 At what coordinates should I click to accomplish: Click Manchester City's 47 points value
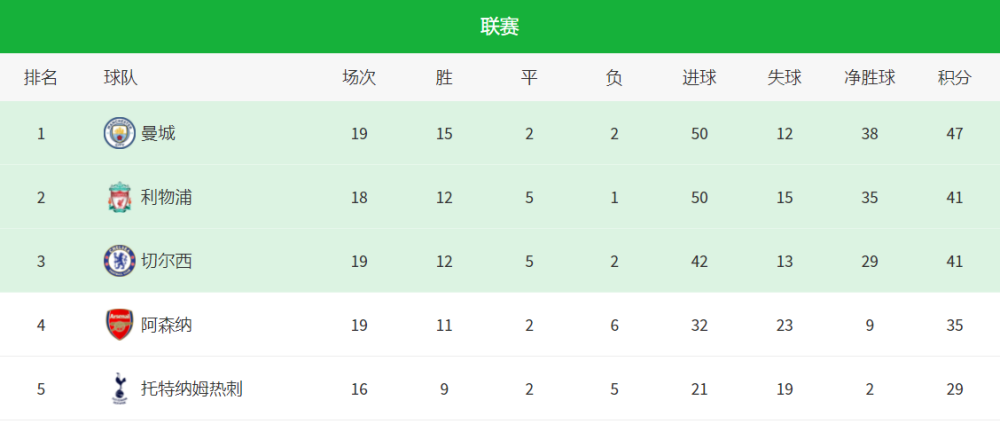(955, 134)
